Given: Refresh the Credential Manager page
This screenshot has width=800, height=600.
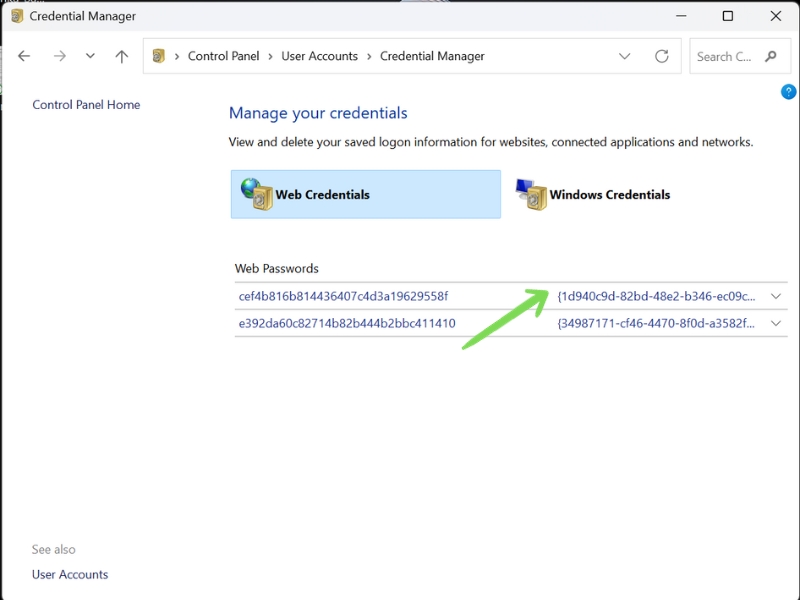Looking at the screenshot, I should tap(662, 56).
